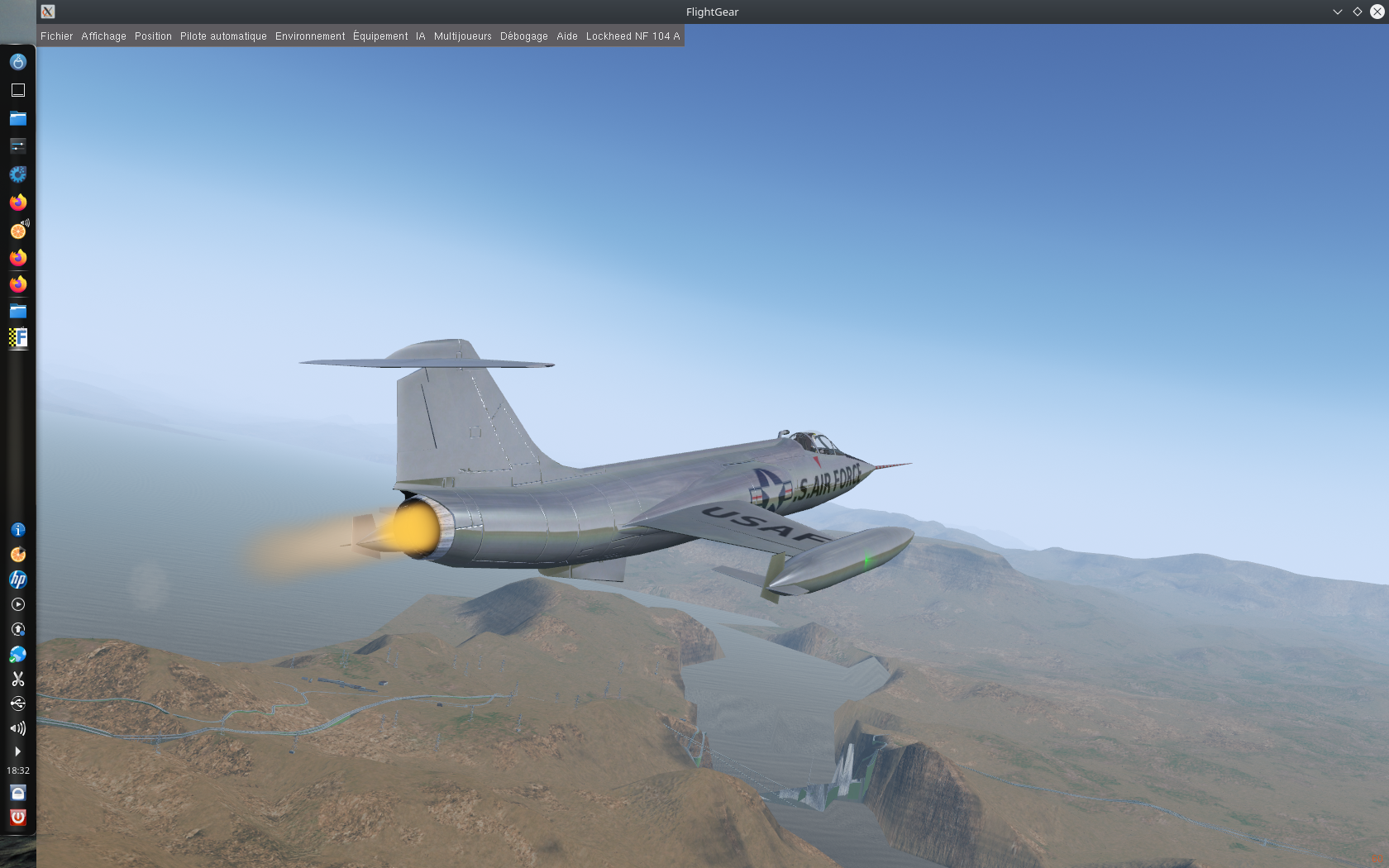Switch to the bottommost Firefox window icon
Viewport: 1389px width, 868px height.
[x=18, y=284]
